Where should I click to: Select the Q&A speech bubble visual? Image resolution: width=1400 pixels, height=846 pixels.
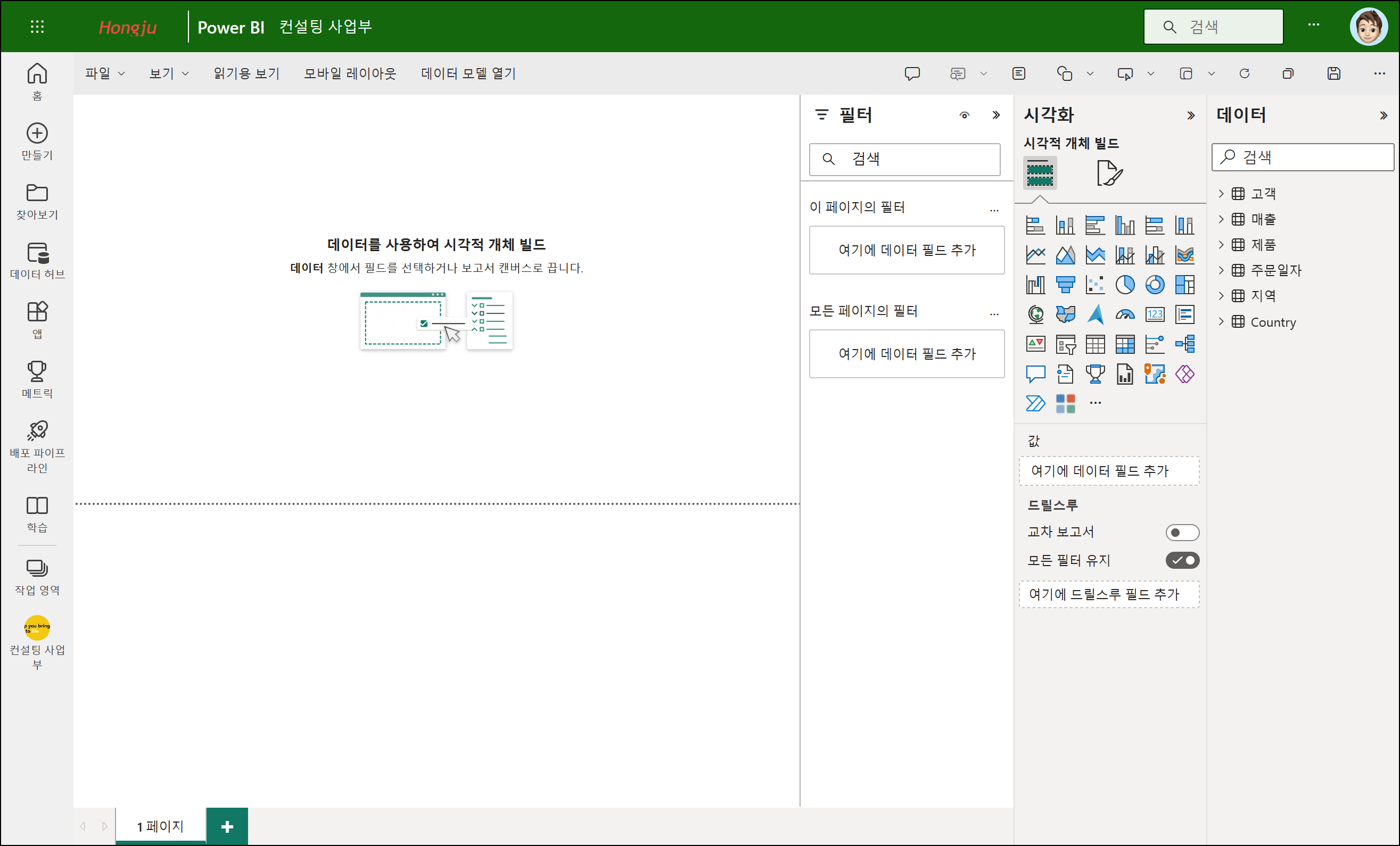pyautogui.click(x=1035, y=374)
